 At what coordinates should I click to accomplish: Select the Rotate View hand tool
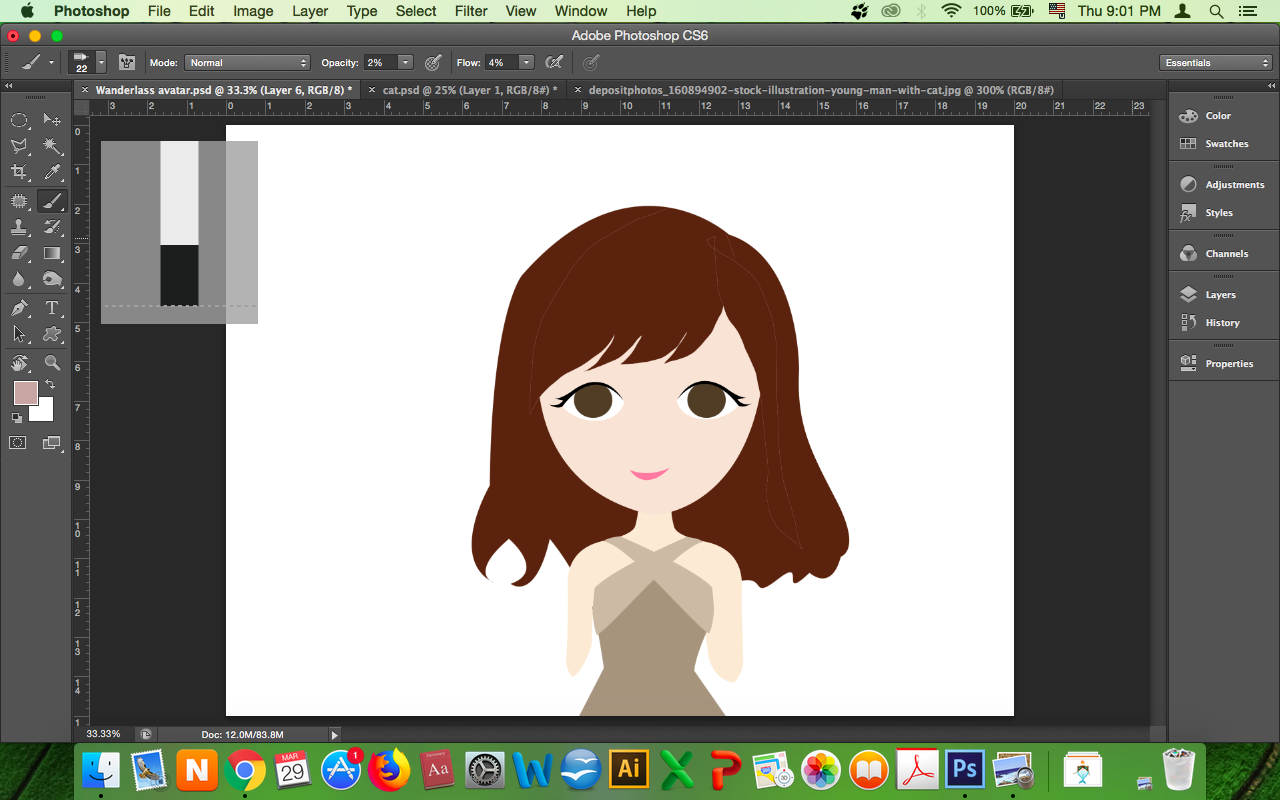[x=19, y=362]
